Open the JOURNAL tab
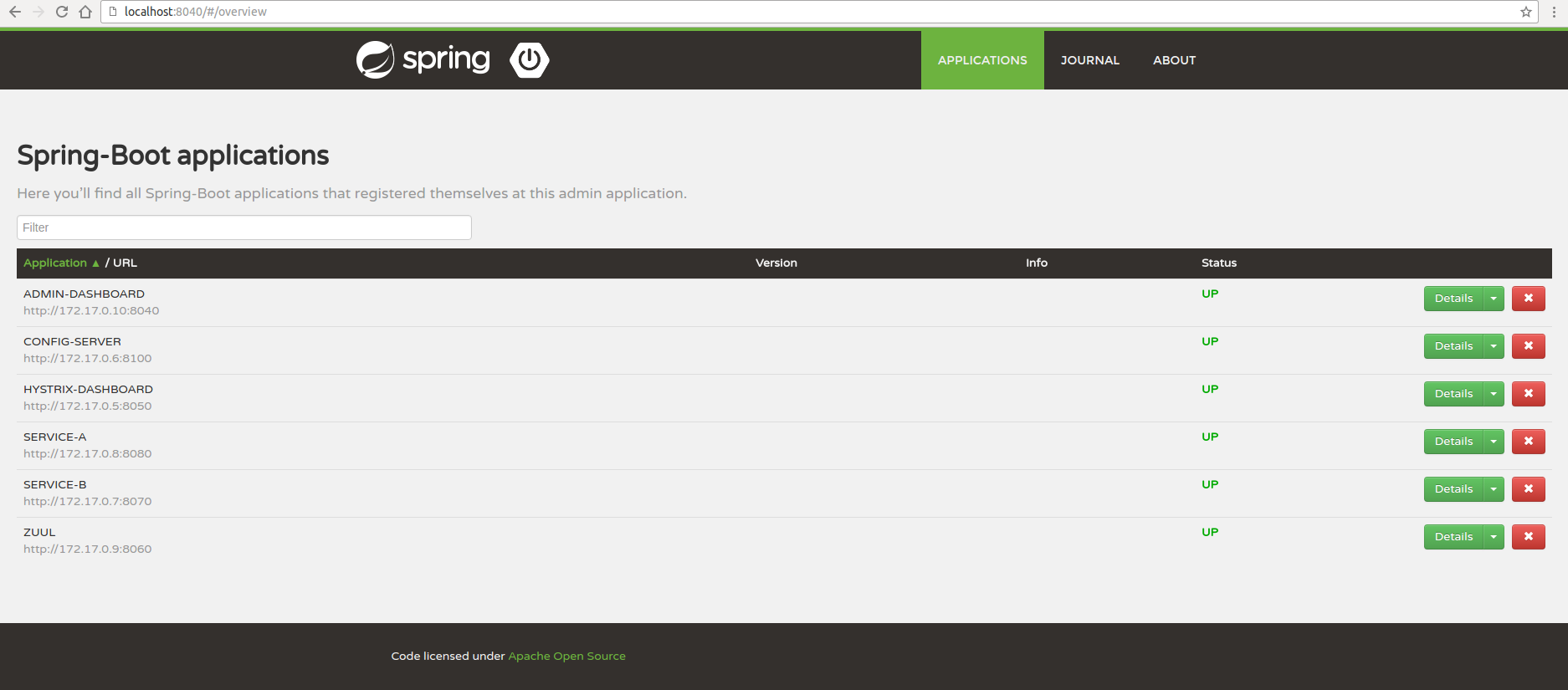 (x=1089, y=60)
